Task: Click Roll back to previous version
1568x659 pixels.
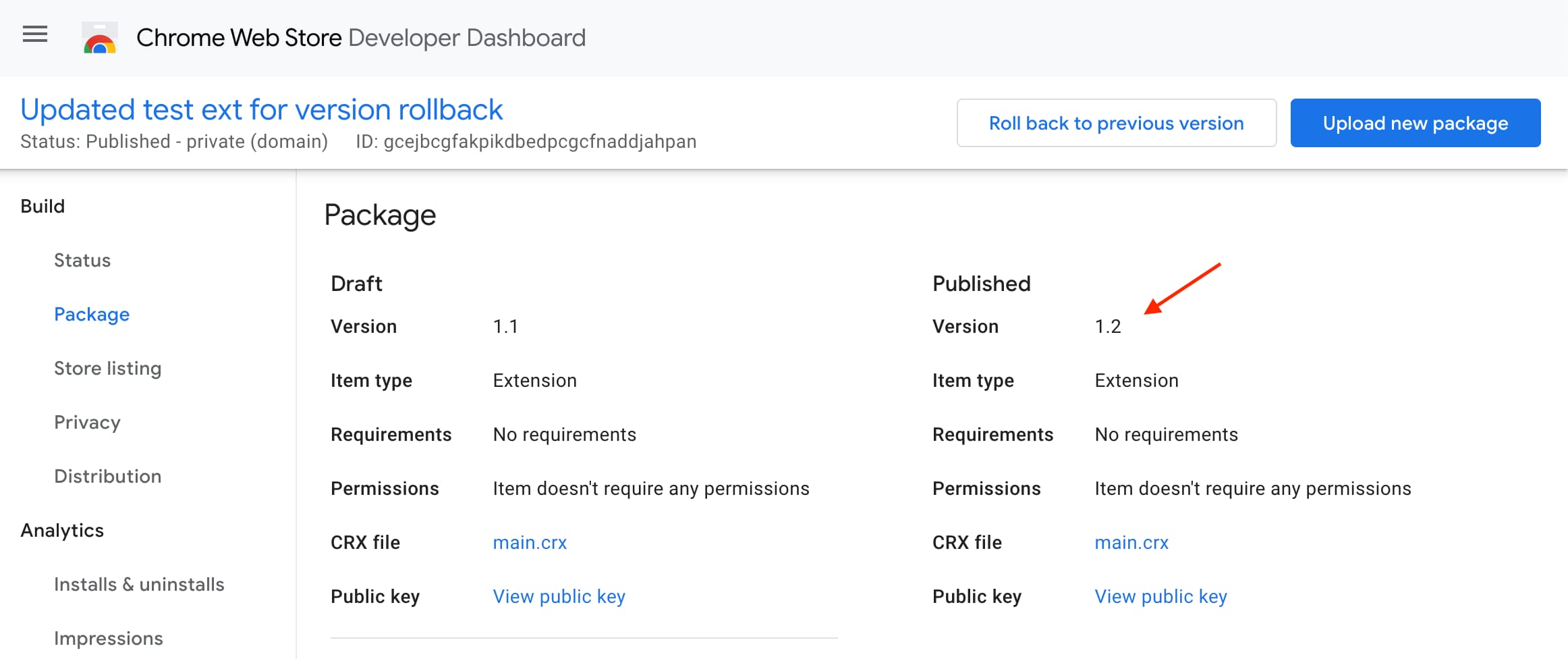Action: (x=1116, y=123)
